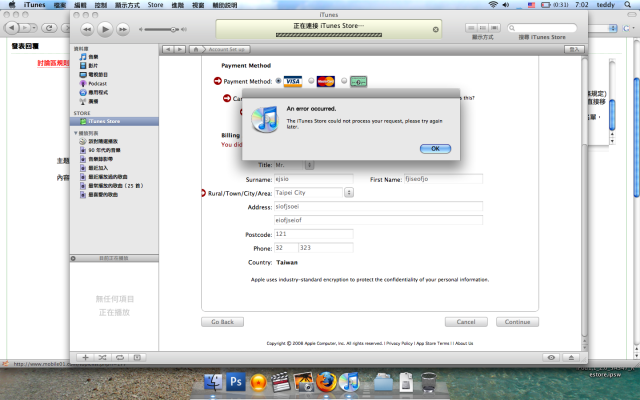Open the iTunes application menu
The width and height of the screenshot is (640, 400).
tap(34, 5)
